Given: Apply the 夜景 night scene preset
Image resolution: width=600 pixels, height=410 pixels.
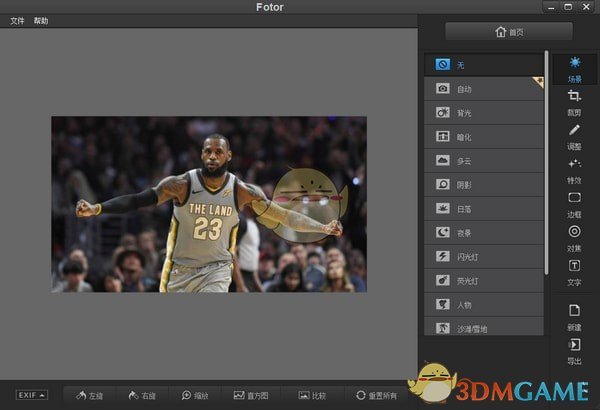Looking at the screenshot, I should click(484, 233).
